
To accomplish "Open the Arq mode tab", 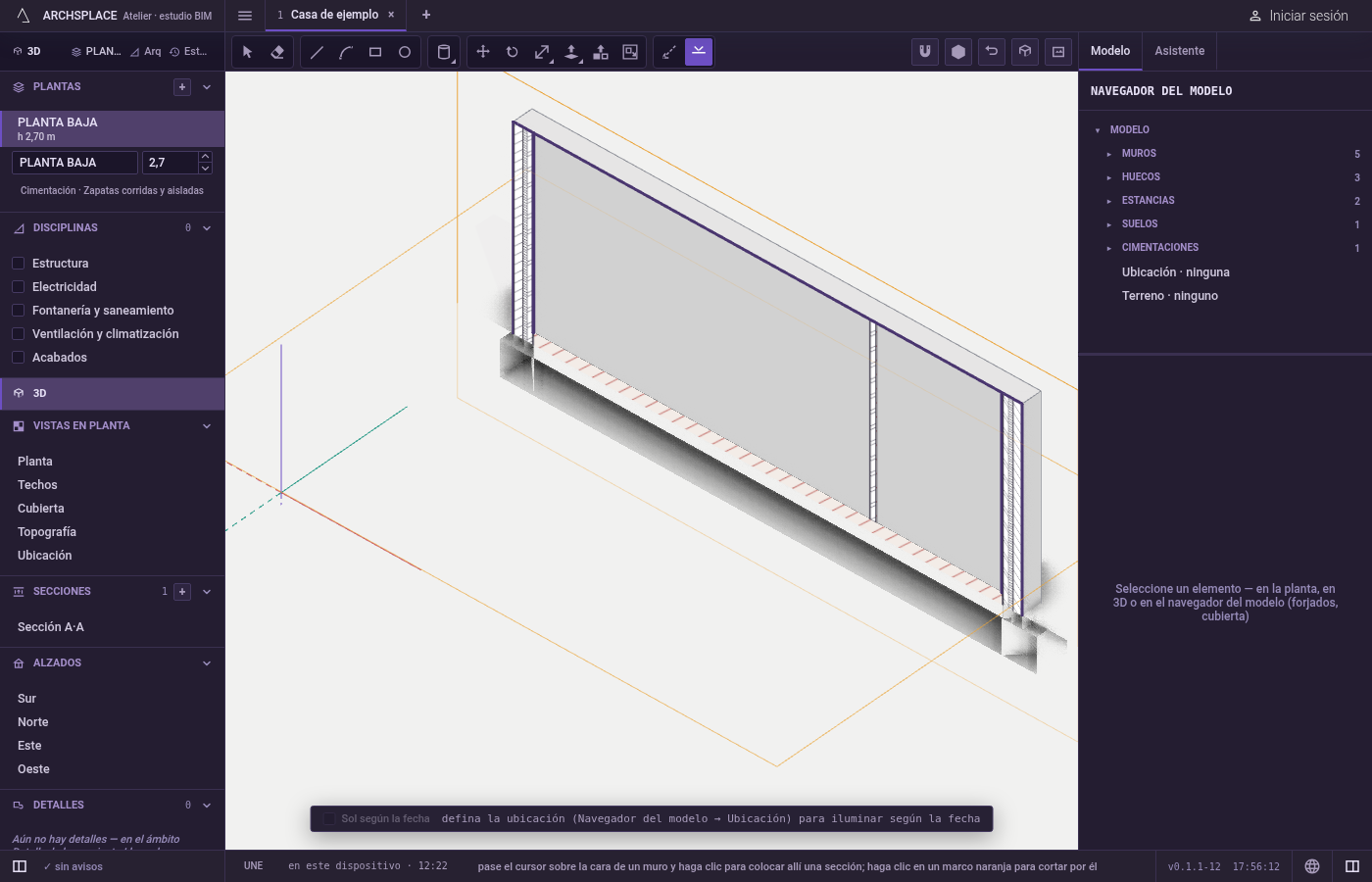I will 146,52.
